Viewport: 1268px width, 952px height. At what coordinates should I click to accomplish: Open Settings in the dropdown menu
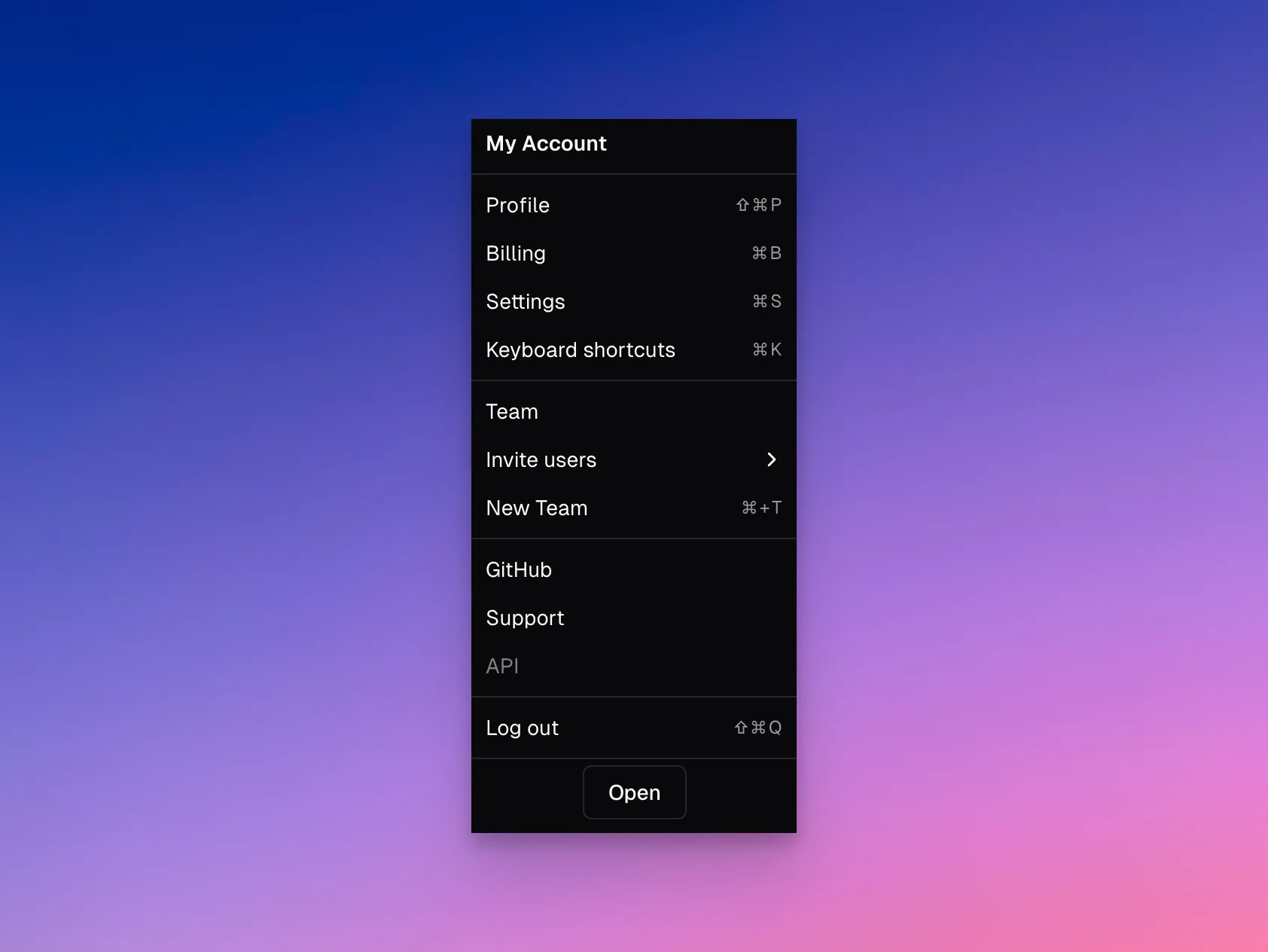[x=634, y=301]
